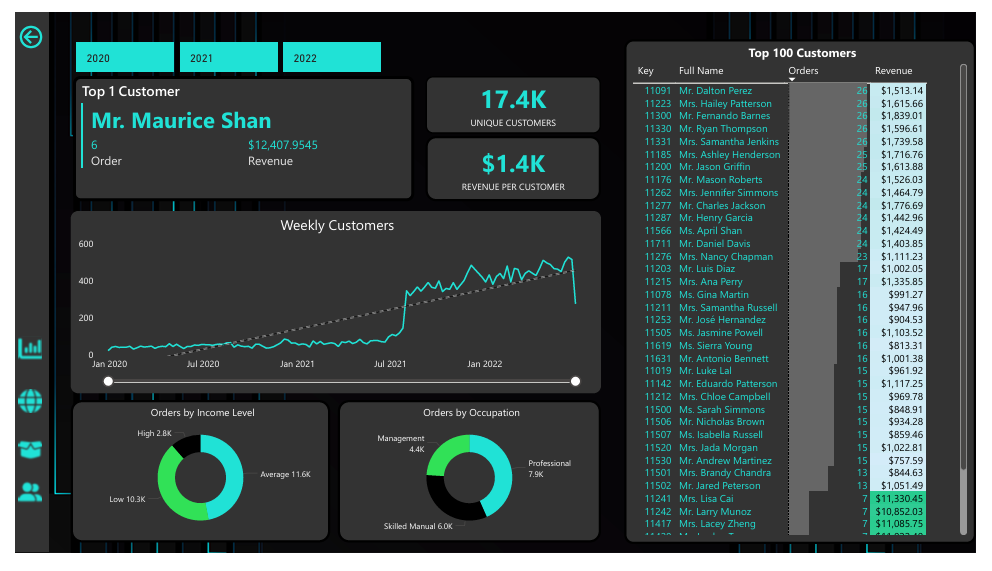Open the globe map page
The width and height of the screenshot is (992, 571).
click(x=31, y=402)
